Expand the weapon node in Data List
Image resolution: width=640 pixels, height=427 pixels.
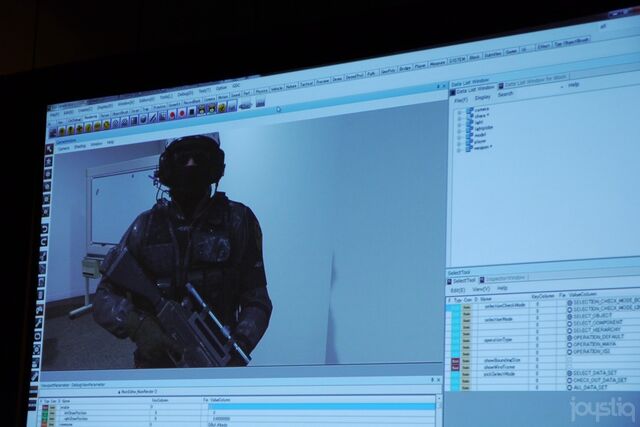(460, 150)
